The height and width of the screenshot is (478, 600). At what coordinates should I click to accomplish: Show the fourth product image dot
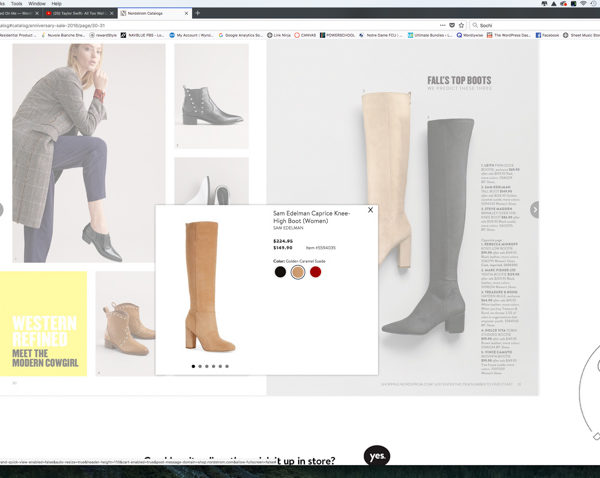pyautogui.click(x=214, y=366)
